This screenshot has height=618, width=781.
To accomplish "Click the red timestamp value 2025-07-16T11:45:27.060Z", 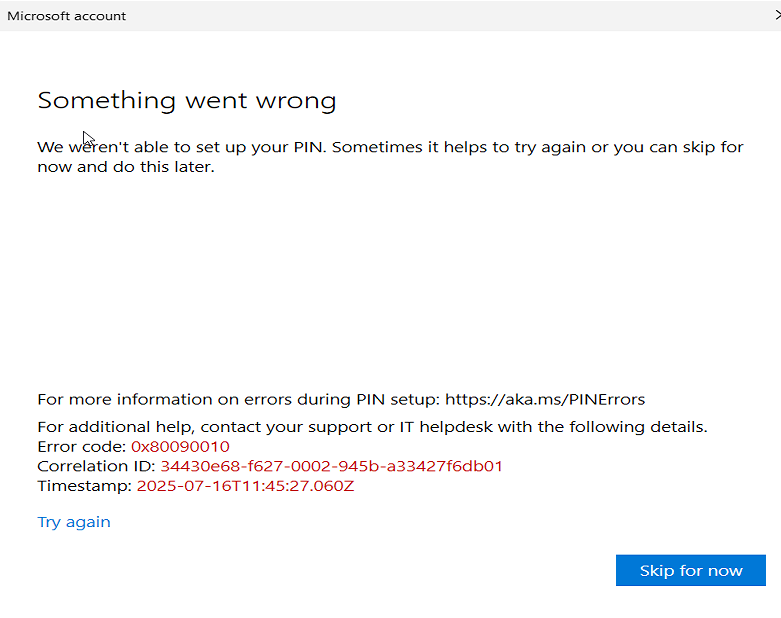I will coord(245,487).
